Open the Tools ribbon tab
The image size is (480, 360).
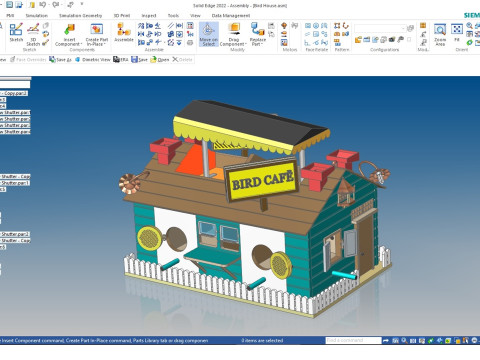[x=173, y=16]
